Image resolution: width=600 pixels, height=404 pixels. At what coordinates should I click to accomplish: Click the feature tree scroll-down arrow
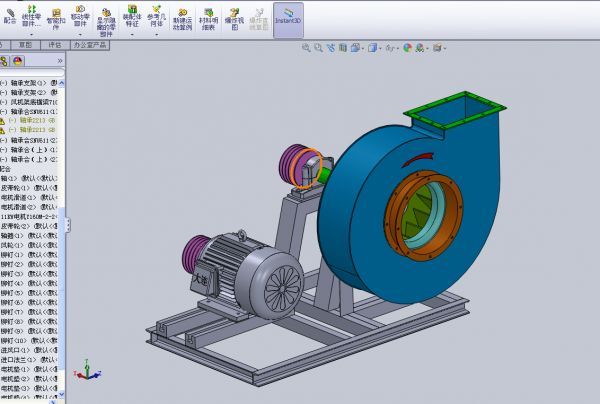point(61,394)
